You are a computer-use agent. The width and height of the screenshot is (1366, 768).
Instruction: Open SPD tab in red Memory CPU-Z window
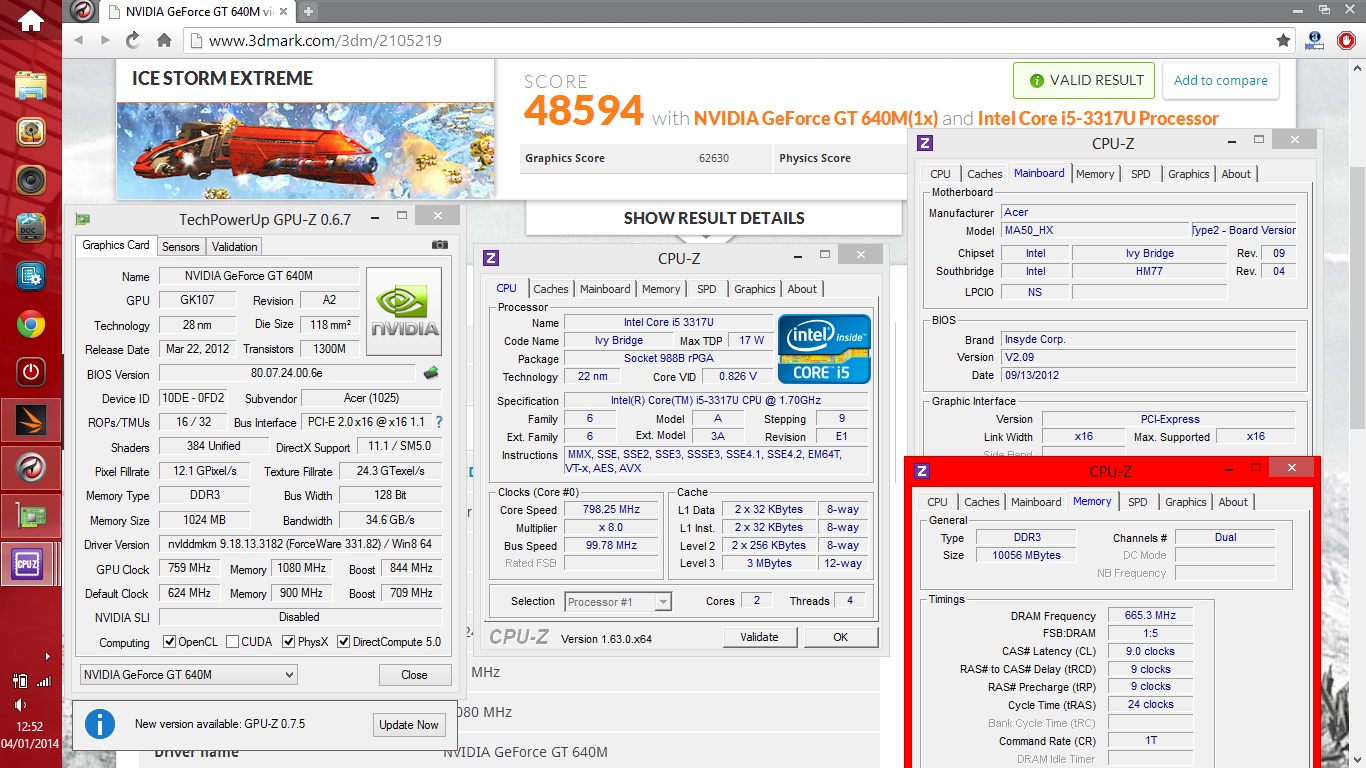1137,502
